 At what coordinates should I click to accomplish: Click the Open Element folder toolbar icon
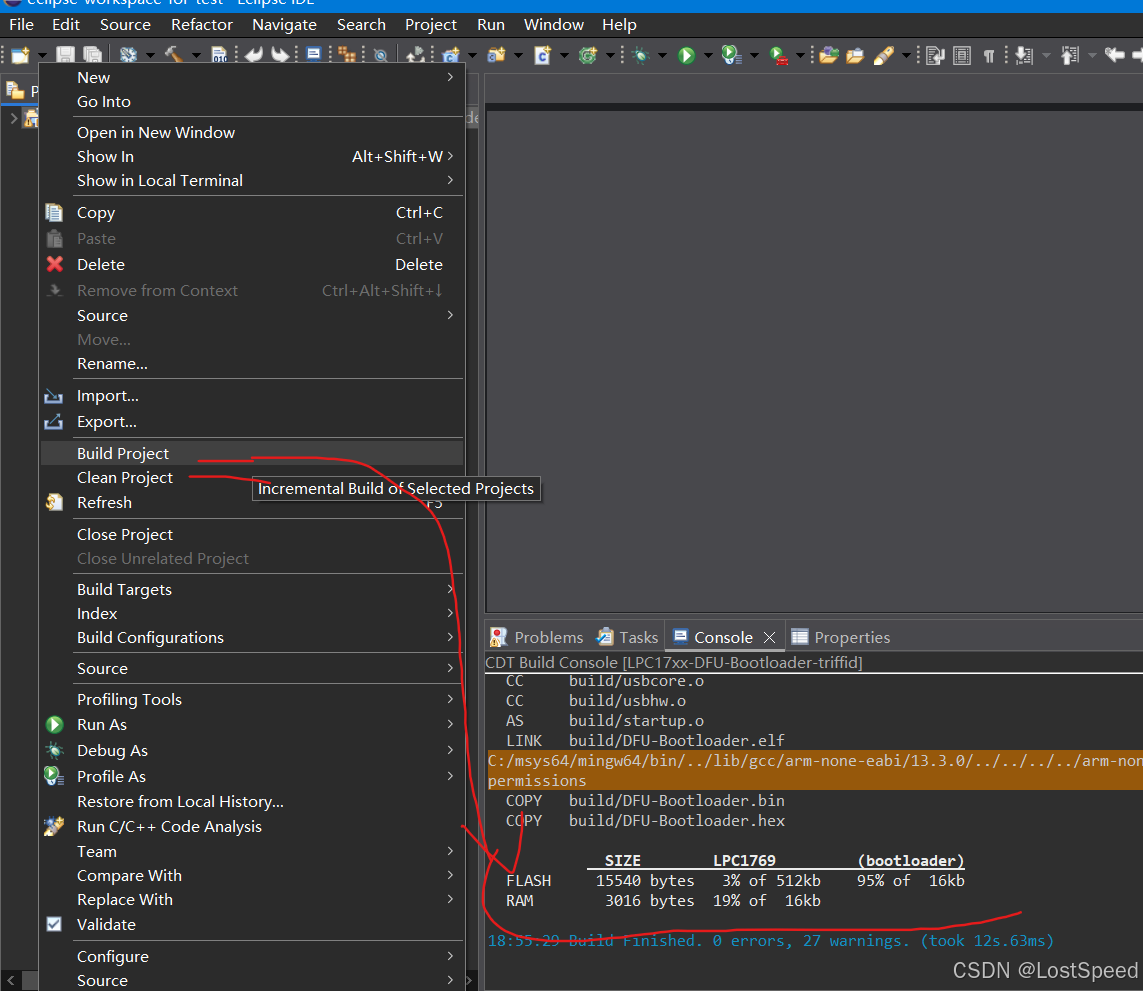pyautogui.click(x=829, y=55)
